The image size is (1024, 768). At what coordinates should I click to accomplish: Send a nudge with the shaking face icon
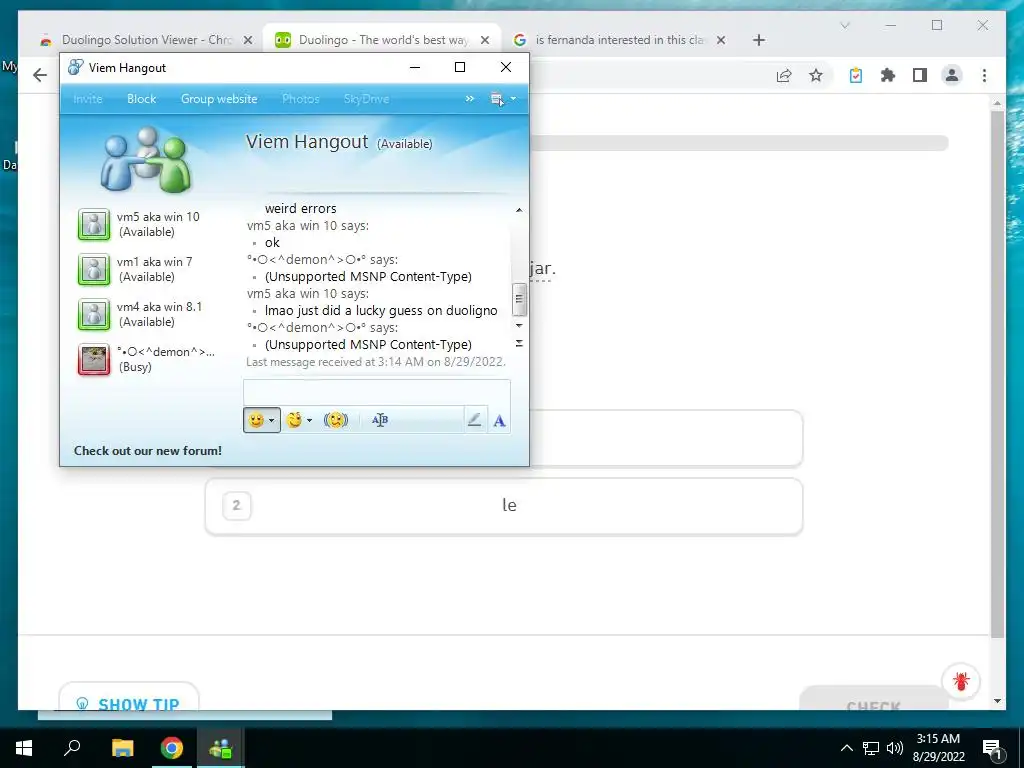[x=336, y=420]
